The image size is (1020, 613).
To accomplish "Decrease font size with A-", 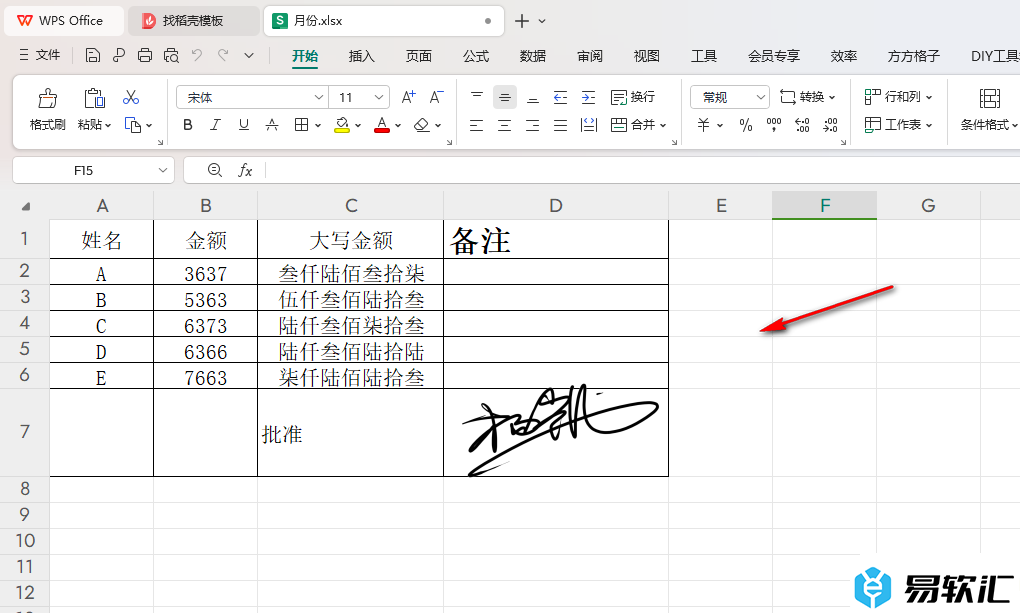I will click(x=436, y=98).
